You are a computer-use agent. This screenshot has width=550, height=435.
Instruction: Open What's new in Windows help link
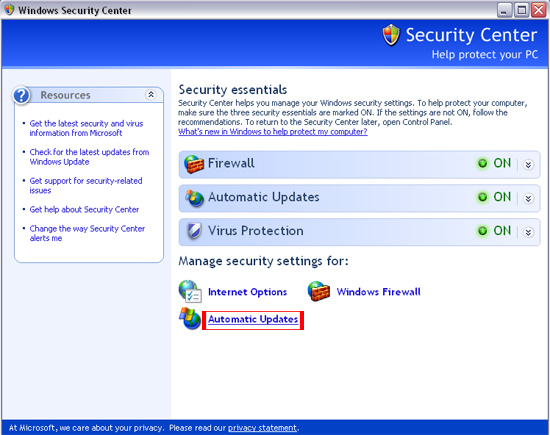point(273,132)
